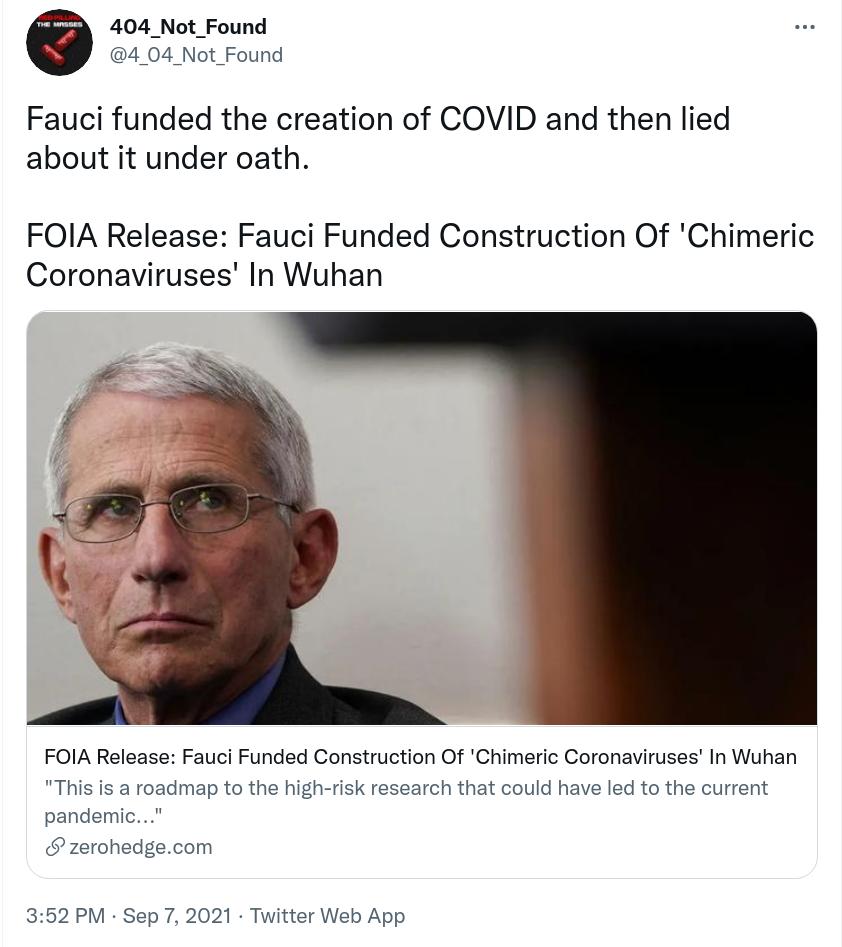
Task: Open the article preview photo thumbnail
Action: (422, 518)
